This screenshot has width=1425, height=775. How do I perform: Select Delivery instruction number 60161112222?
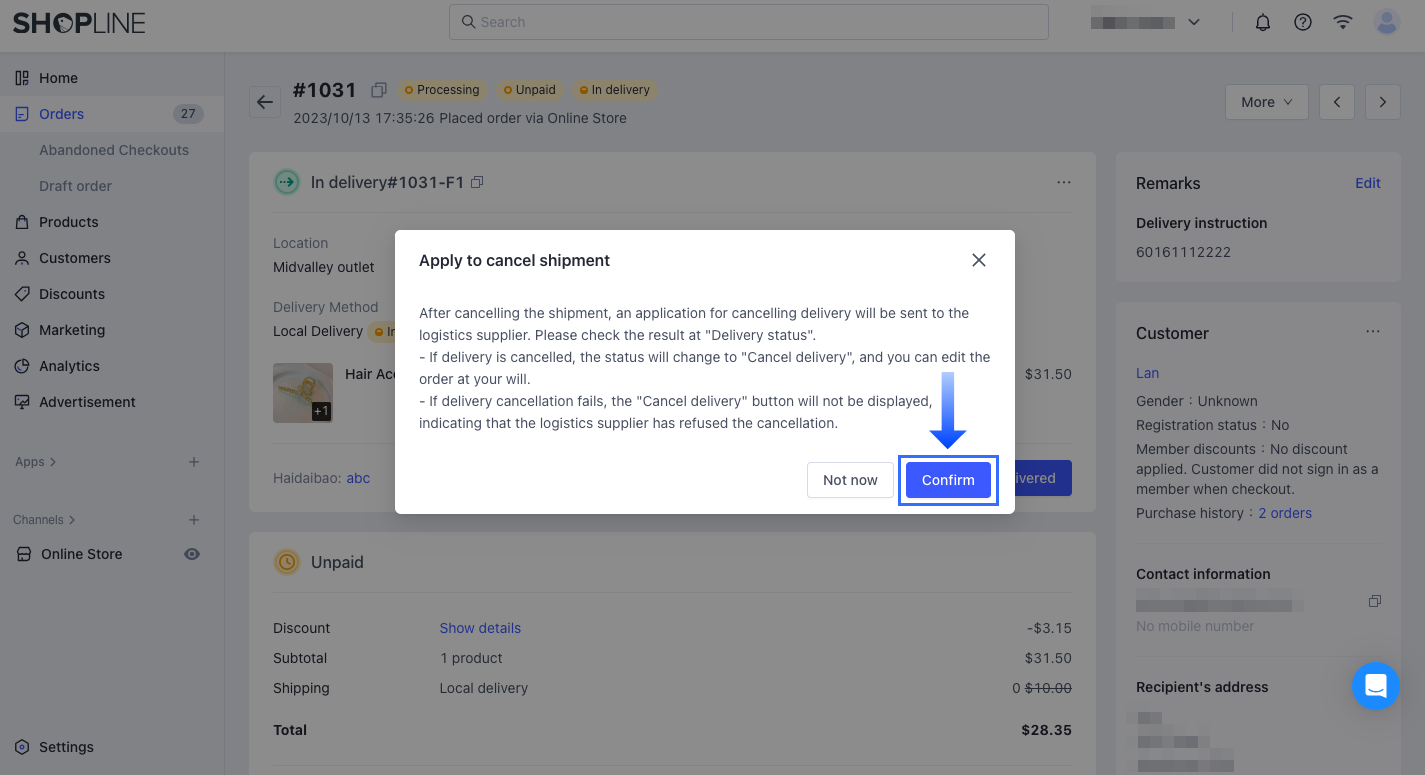coord(1183,252)
